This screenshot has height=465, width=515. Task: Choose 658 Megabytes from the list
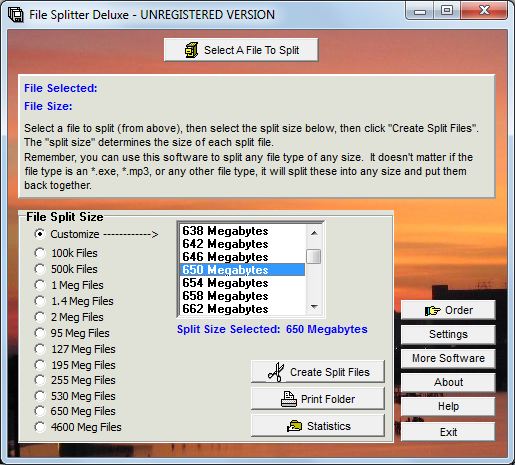coord(242,296)
